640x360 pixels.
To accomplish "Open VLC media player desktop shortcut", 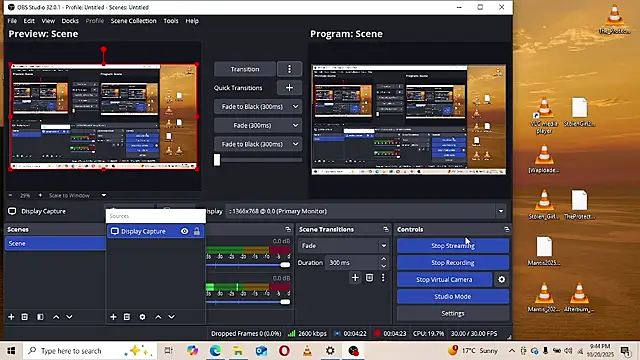I will point(544,116).
